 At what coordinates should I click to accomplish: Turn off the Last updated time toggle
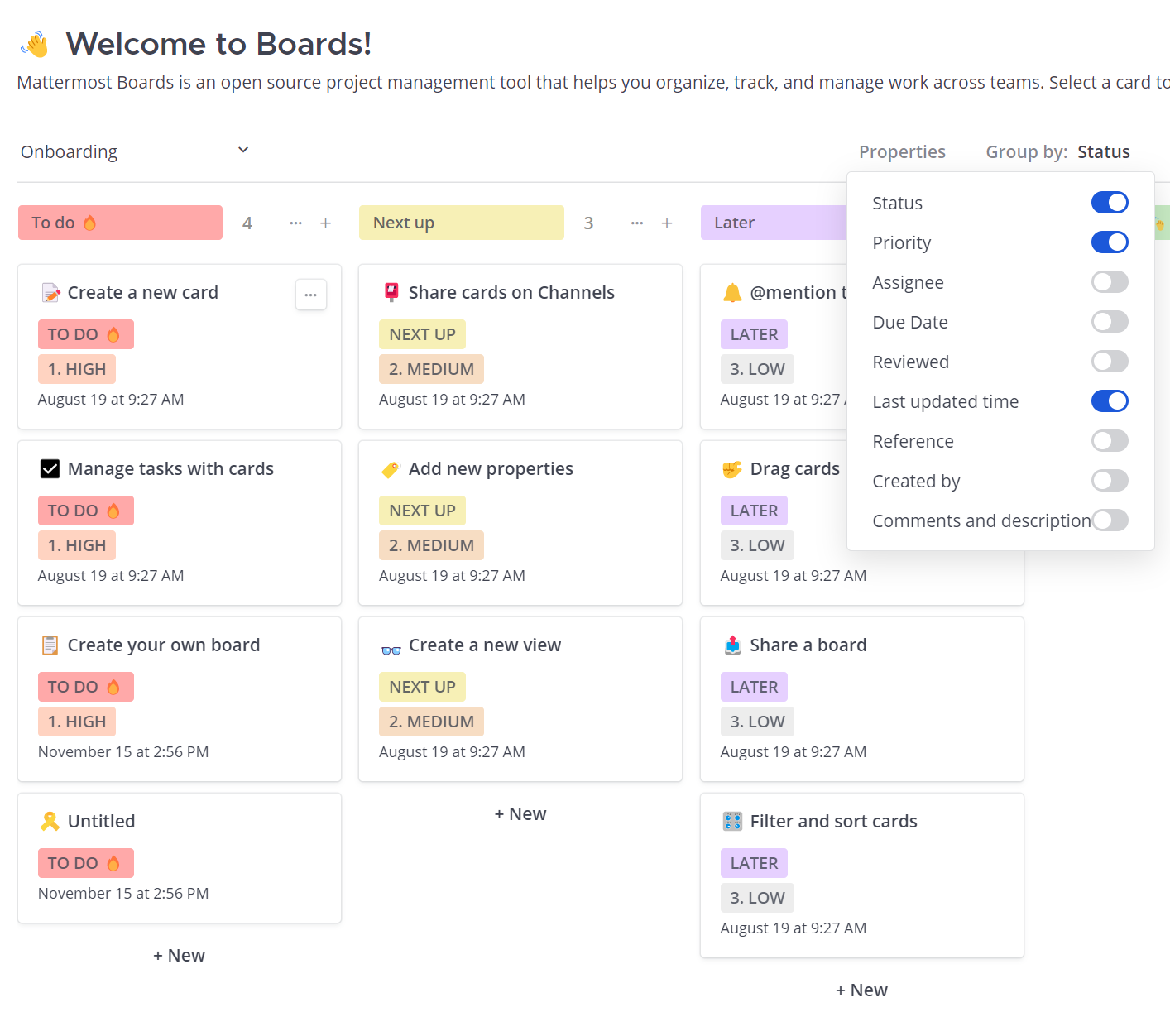point(1110,401)
